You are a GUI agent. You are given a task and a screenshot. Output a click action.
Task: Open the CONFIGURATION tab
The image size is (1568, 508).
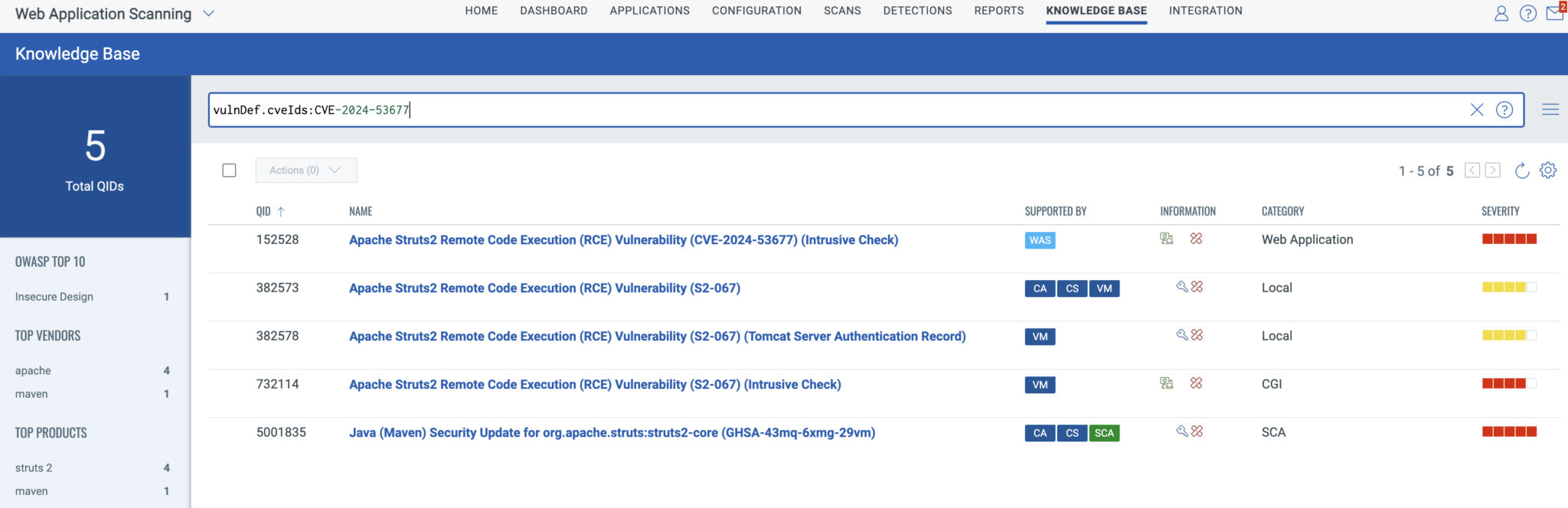pyautogui.click(x=756, y=11)
